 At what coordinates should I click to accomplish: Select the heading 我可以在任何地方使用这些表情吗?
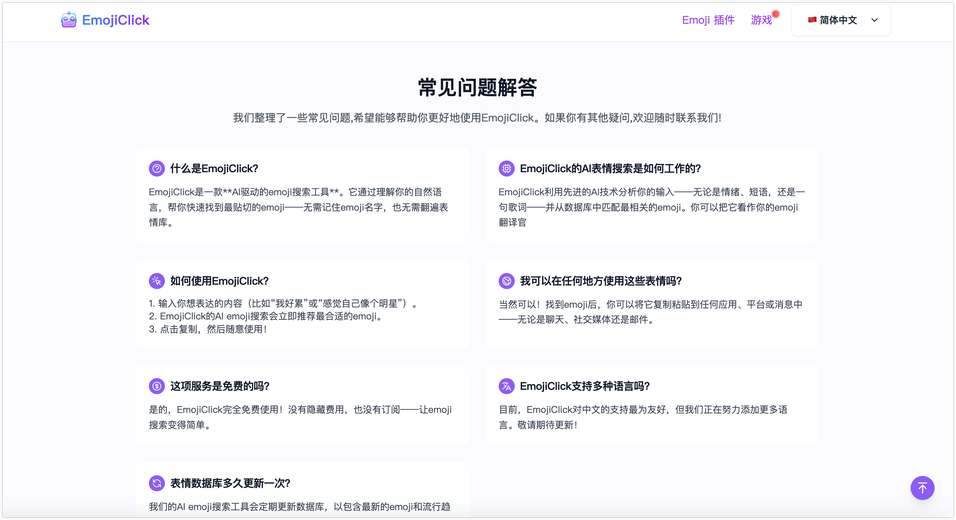[x=601, y=281]
